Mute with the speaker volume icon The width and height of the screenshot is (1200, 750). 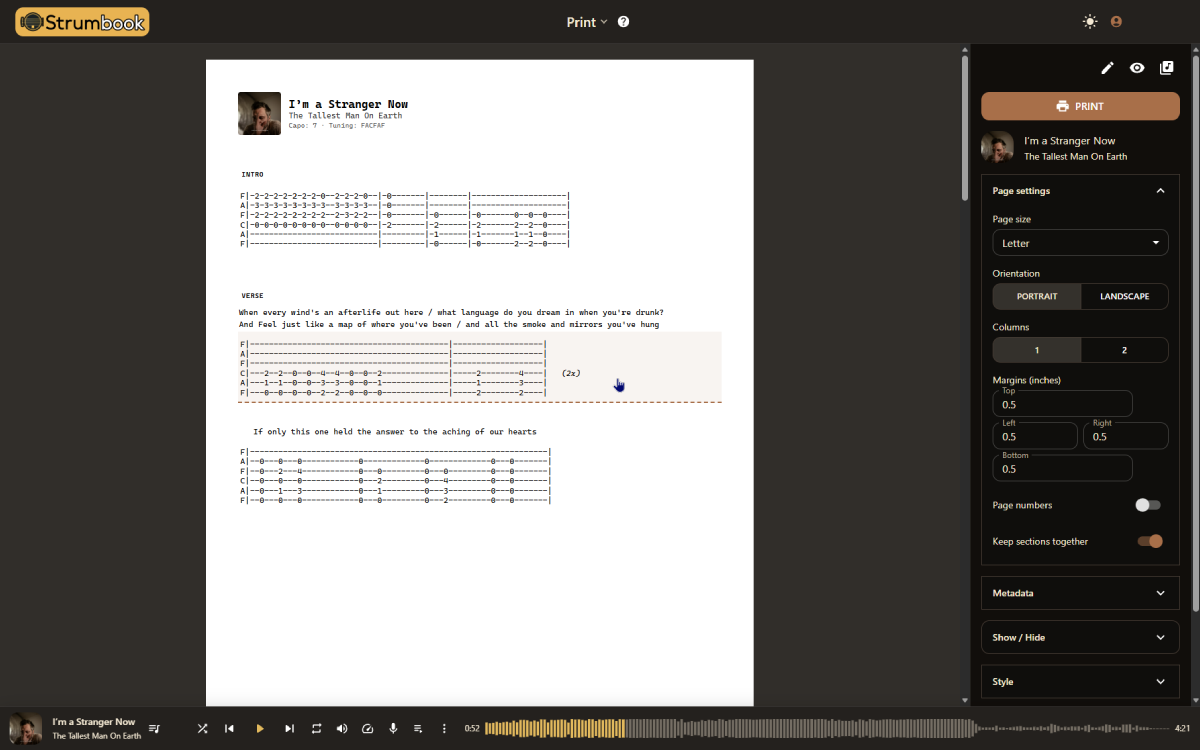[342, 729]
